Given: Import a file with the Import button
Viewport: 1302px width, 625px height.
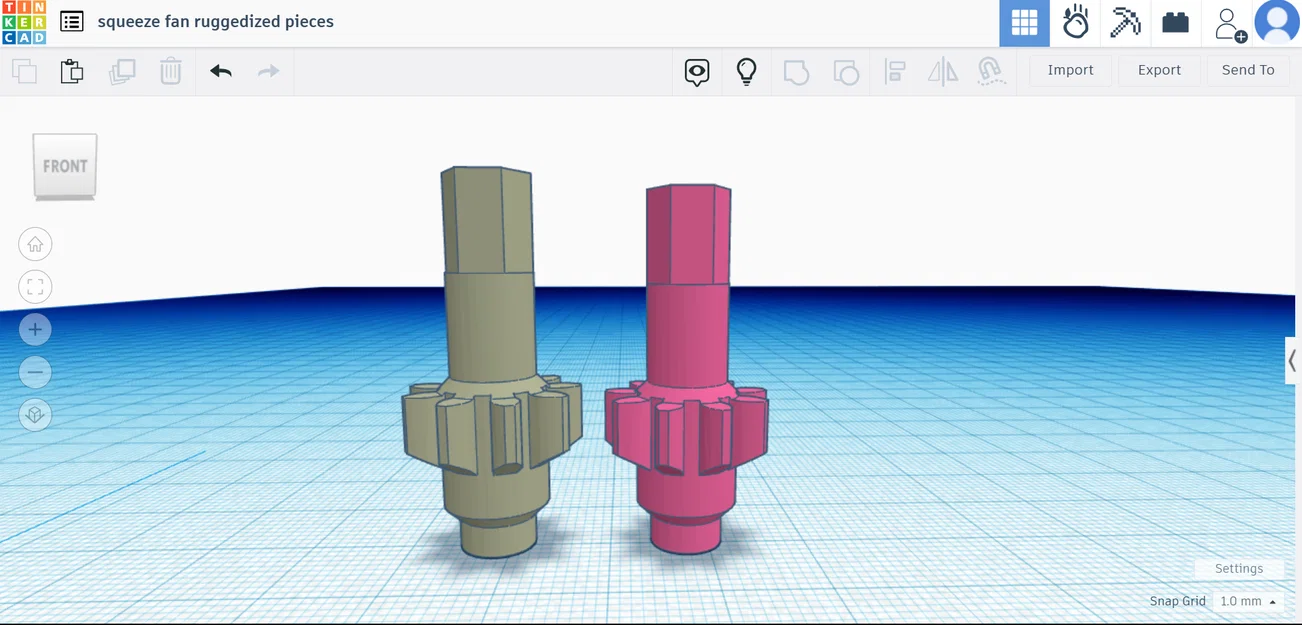Looking at the screenshot, I should click(1070, 70).
